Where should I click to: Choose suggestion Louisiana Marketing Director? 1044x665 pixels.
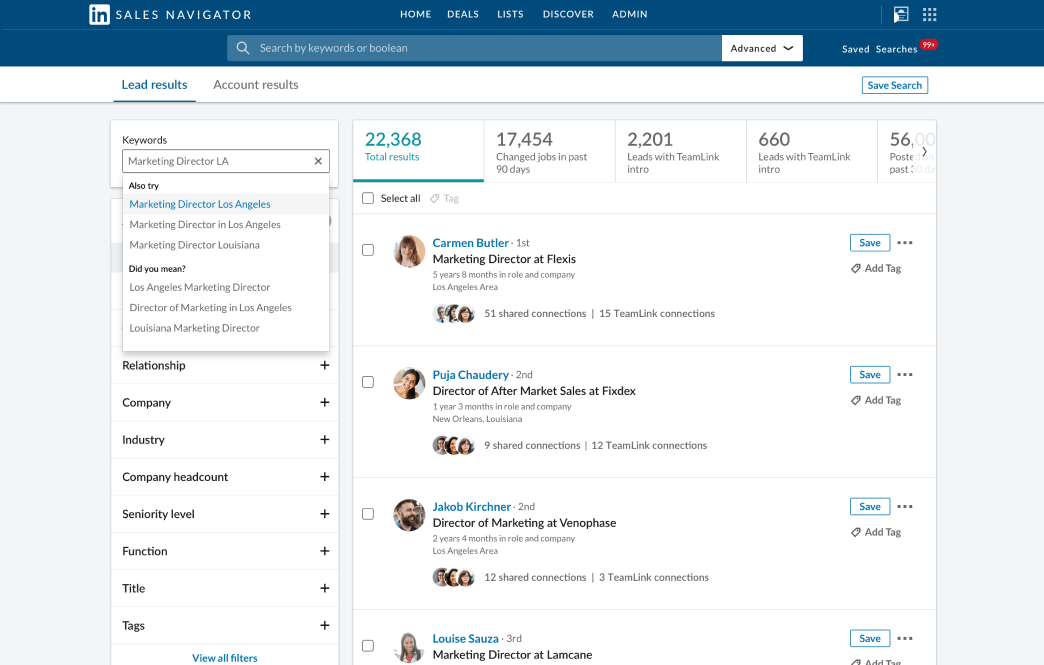point(226,328)
